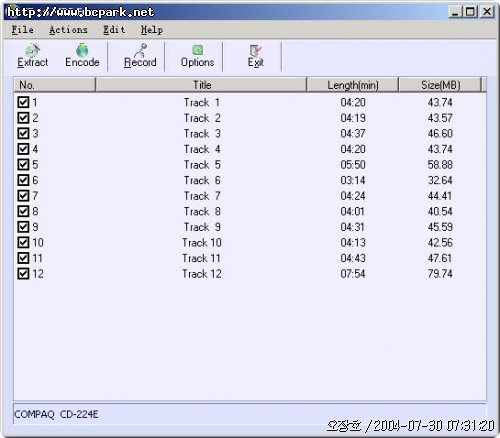
Task: Toggle the checkbox for track 5
Action: pyautogui.click(x=23, y=164)
